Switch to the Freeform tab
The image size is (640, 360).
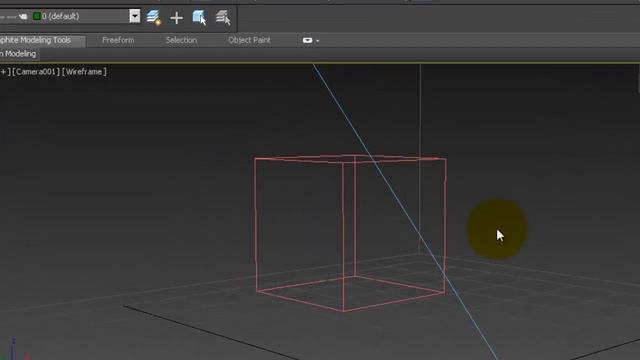click(118, 40)
